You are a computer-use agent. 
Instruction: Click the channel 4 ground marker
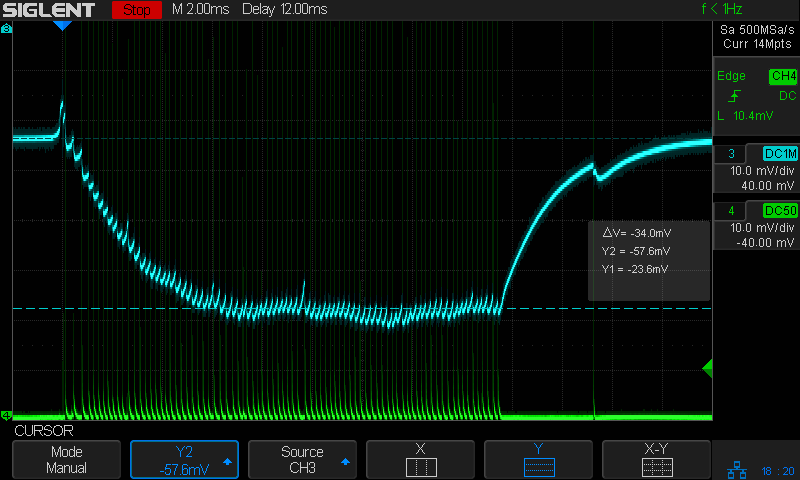[7, 415]
